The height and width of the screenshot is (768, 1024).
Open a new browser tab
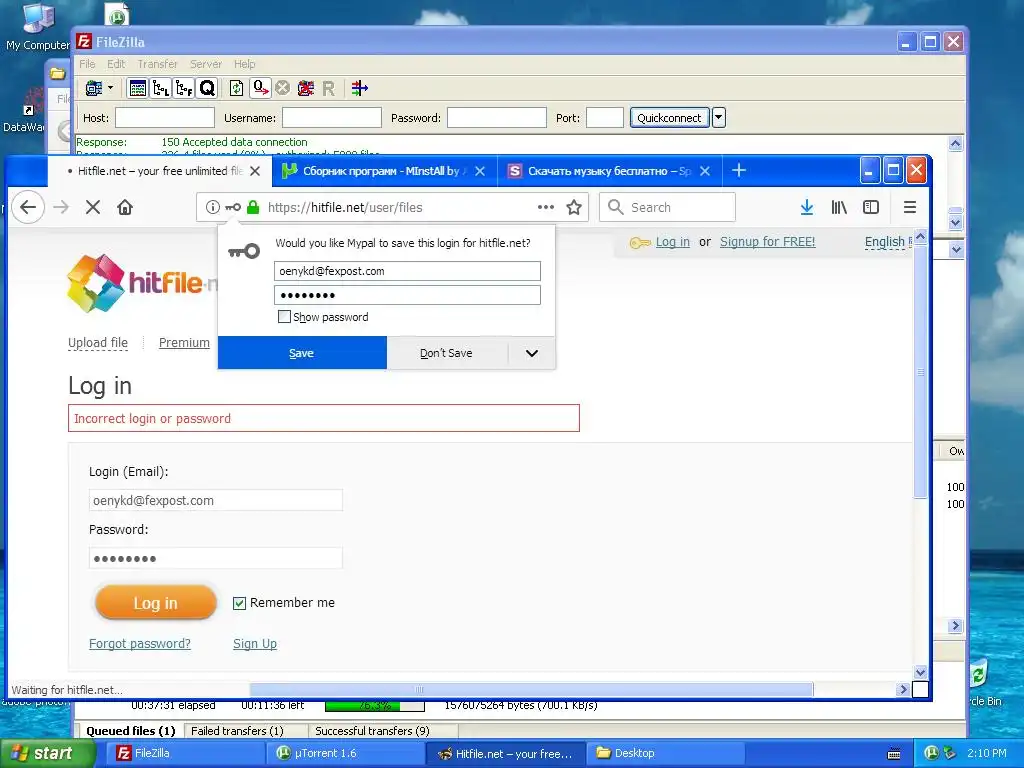click(x=739, y=170)
